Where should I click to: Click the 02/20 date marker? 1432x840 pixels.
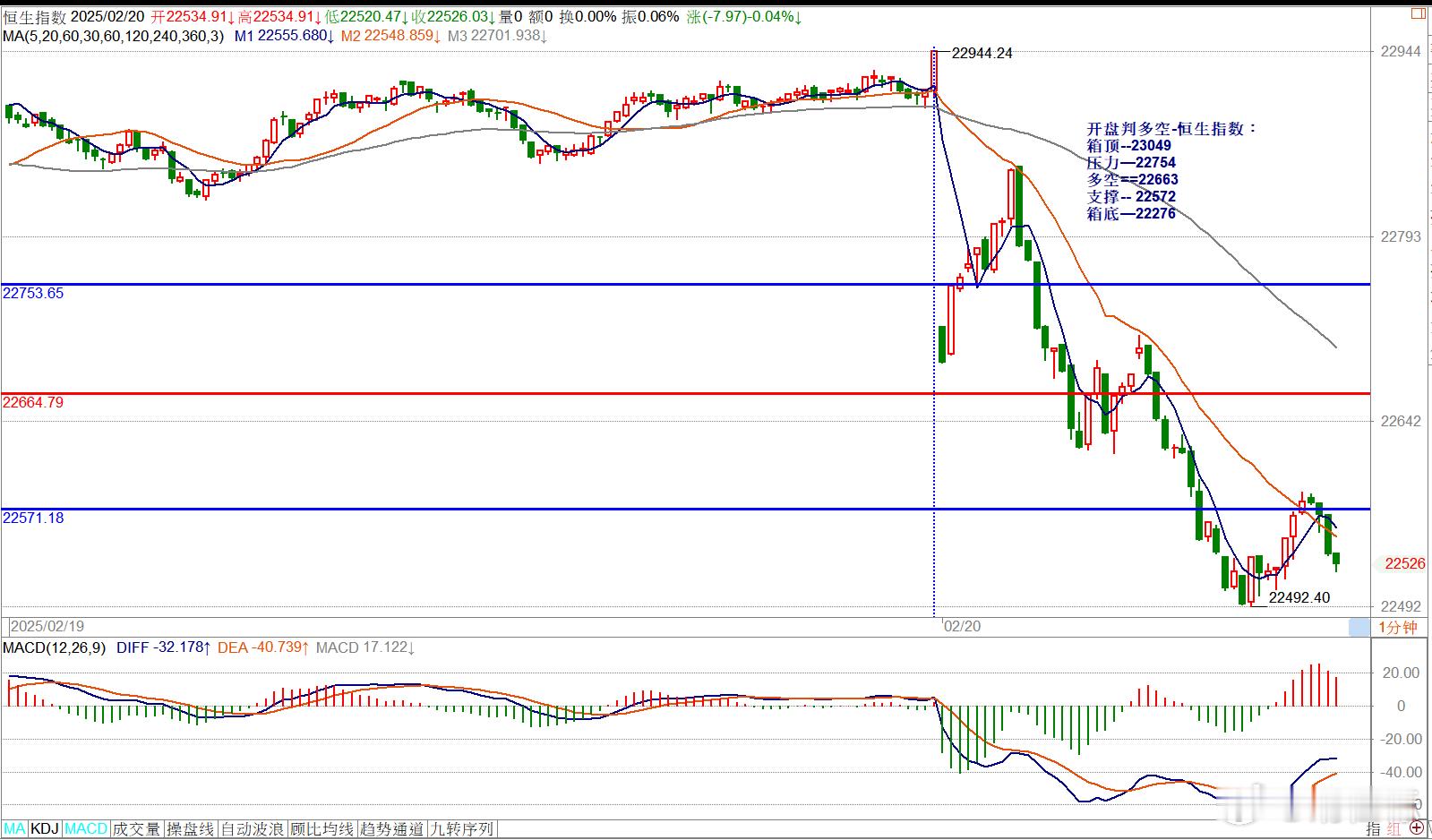(963, 627)
